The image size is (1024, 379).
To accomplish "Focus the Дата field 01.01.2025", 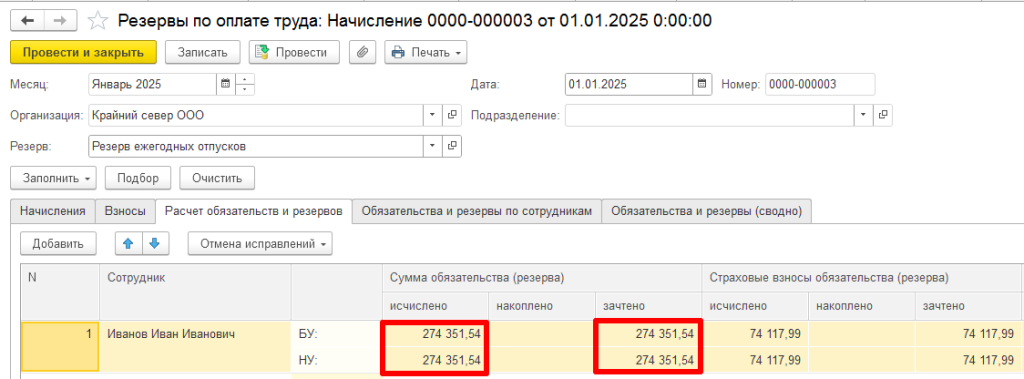I will (629, 84).
